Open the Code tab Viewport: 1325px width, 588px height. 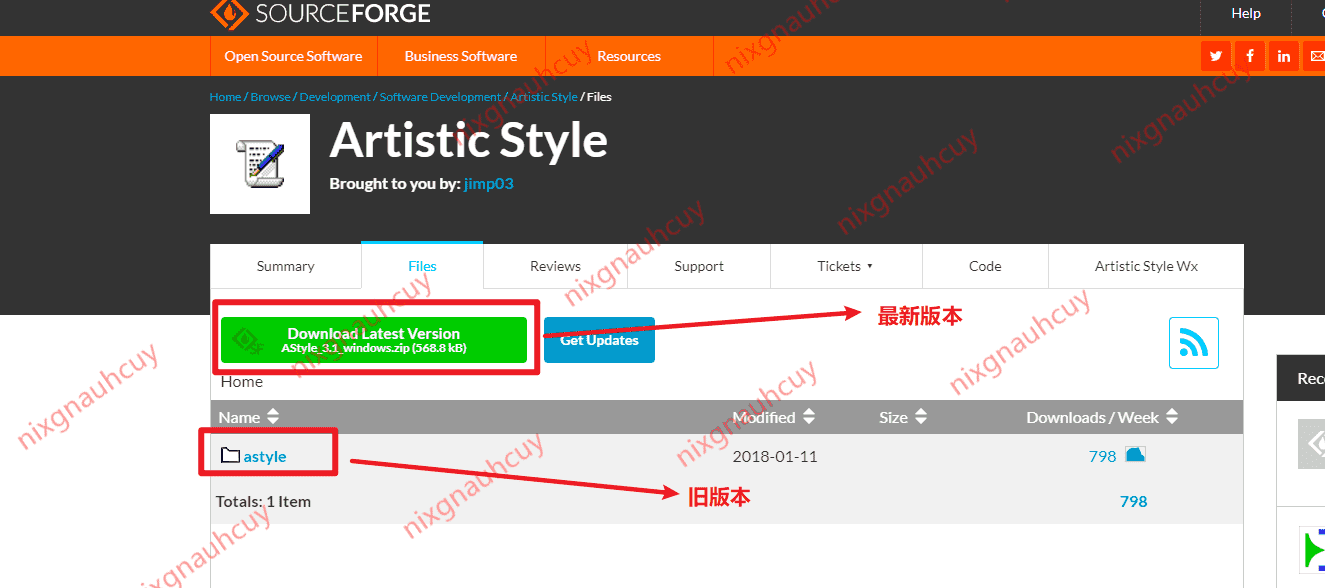click(x=985, y=266)
